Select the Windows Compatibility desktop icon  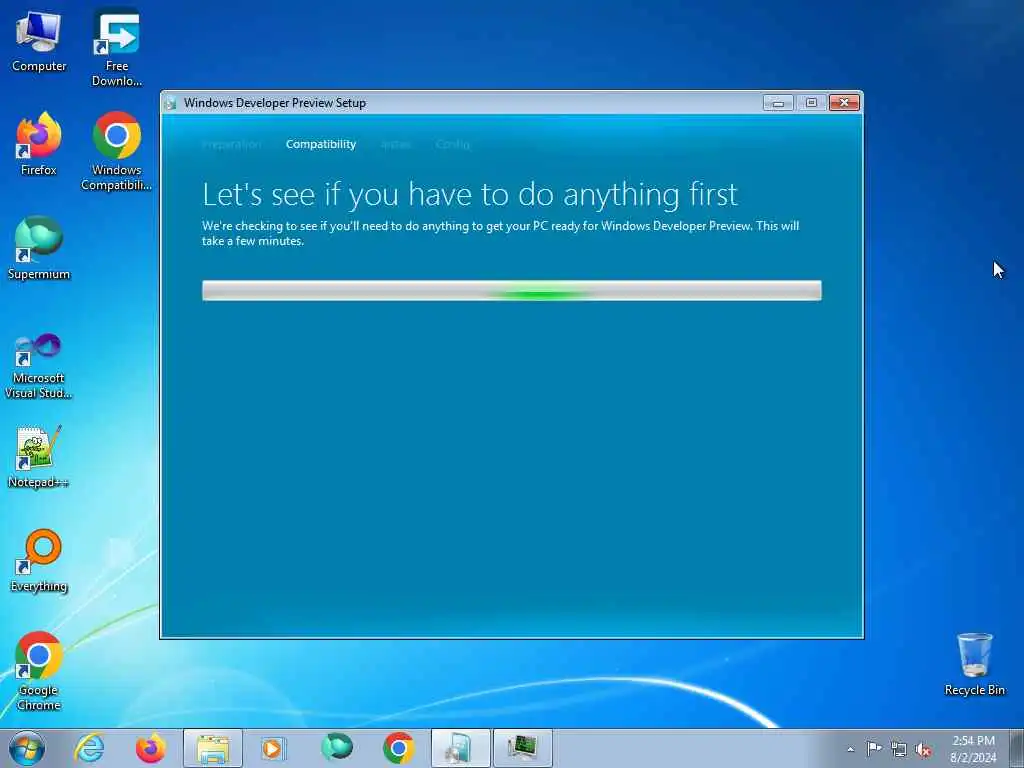point(116,152)
